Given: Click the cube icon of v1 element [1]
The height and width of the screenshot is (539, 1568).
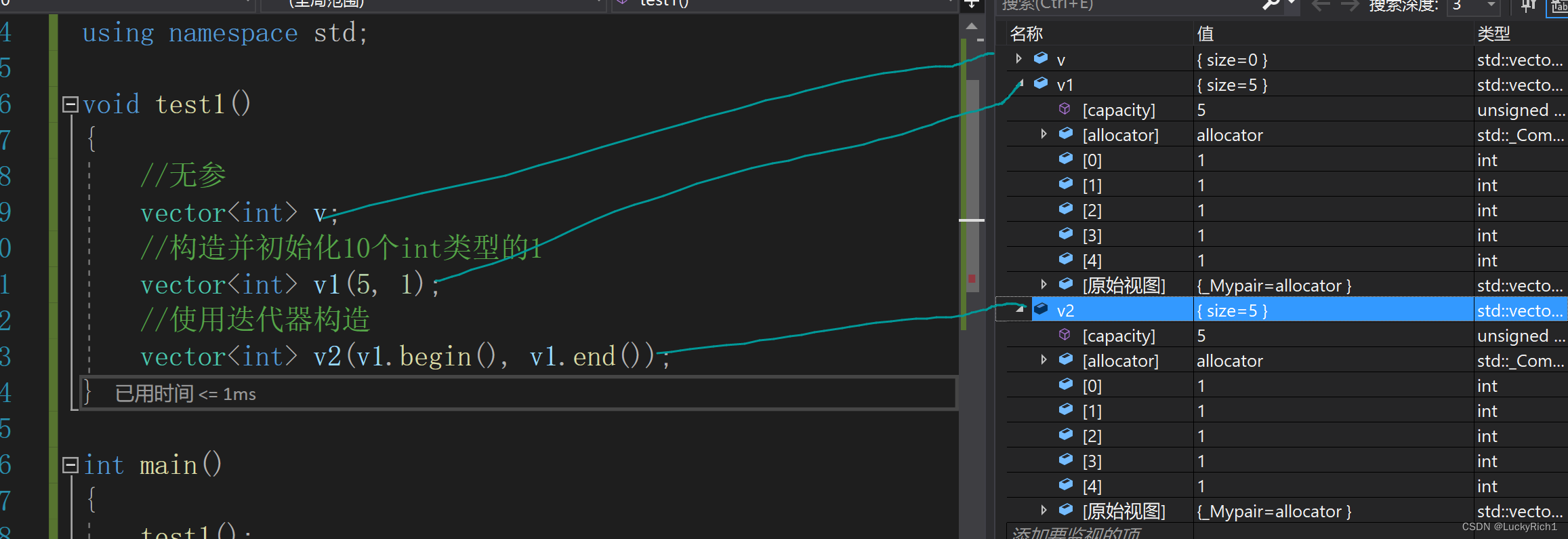Looking at the screenshot, I should [x=1066, y=184].
